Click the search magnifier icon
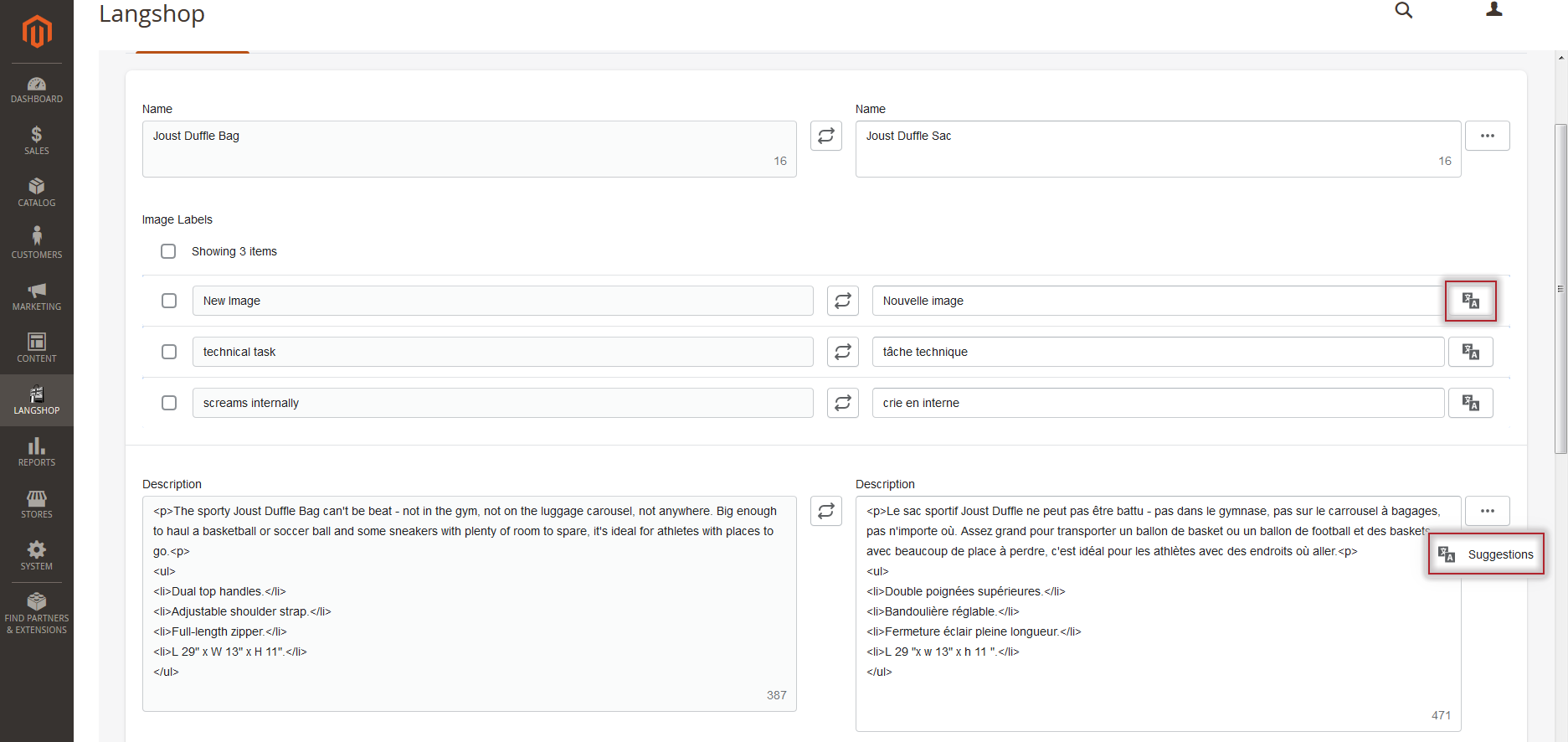Screen dimensions: 1568x742 [1404, 10]
